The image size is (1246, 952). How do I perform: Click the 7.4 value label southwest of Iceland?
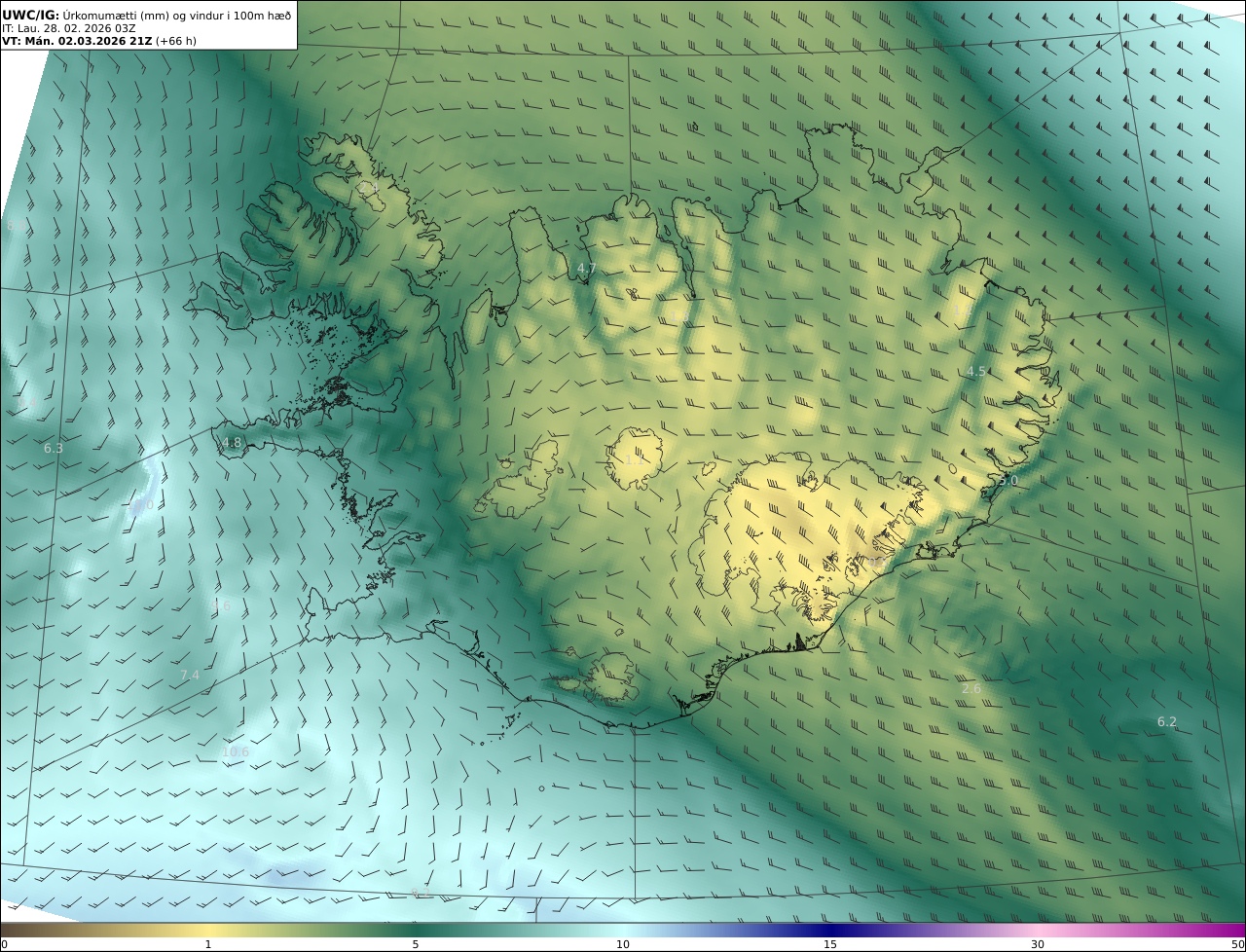point(190,675)
